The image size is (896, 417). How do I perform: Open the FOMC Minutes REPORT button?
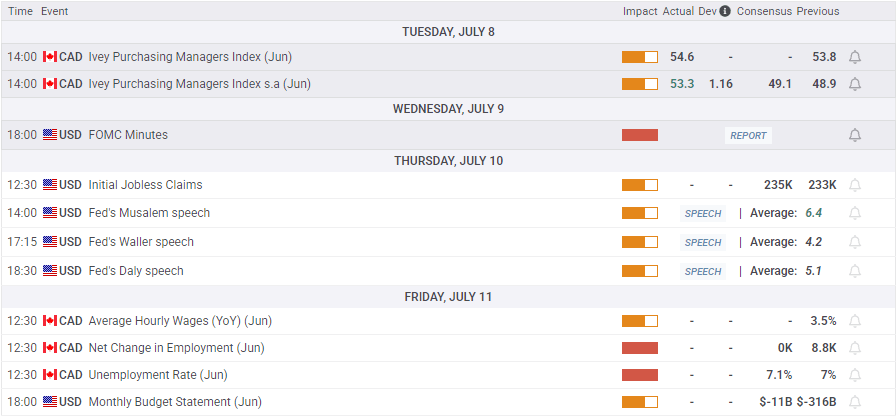click(748, 135)
